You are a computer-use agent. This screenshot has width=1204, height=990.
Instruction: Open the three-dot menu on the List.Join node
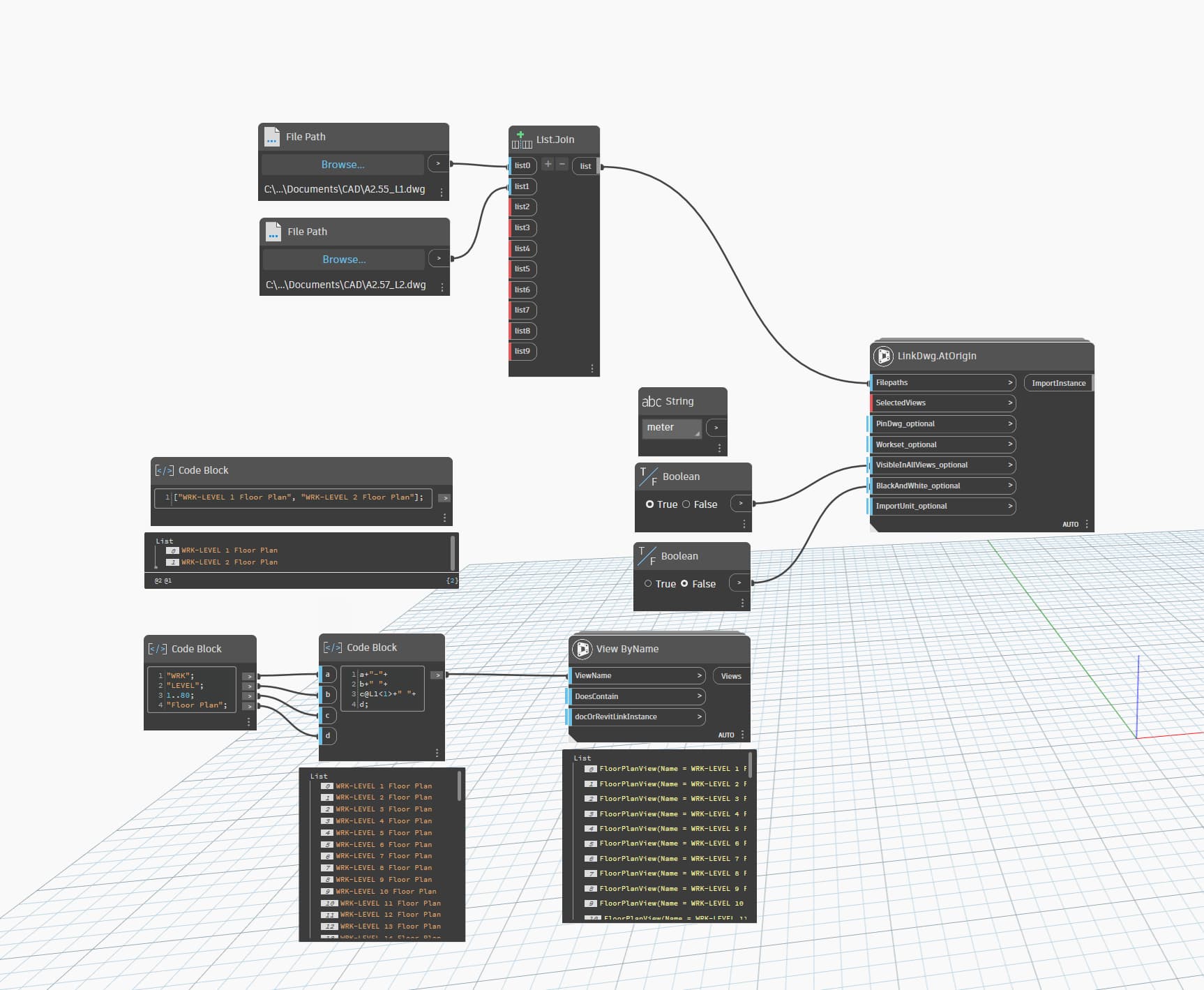tap(592, 368)
